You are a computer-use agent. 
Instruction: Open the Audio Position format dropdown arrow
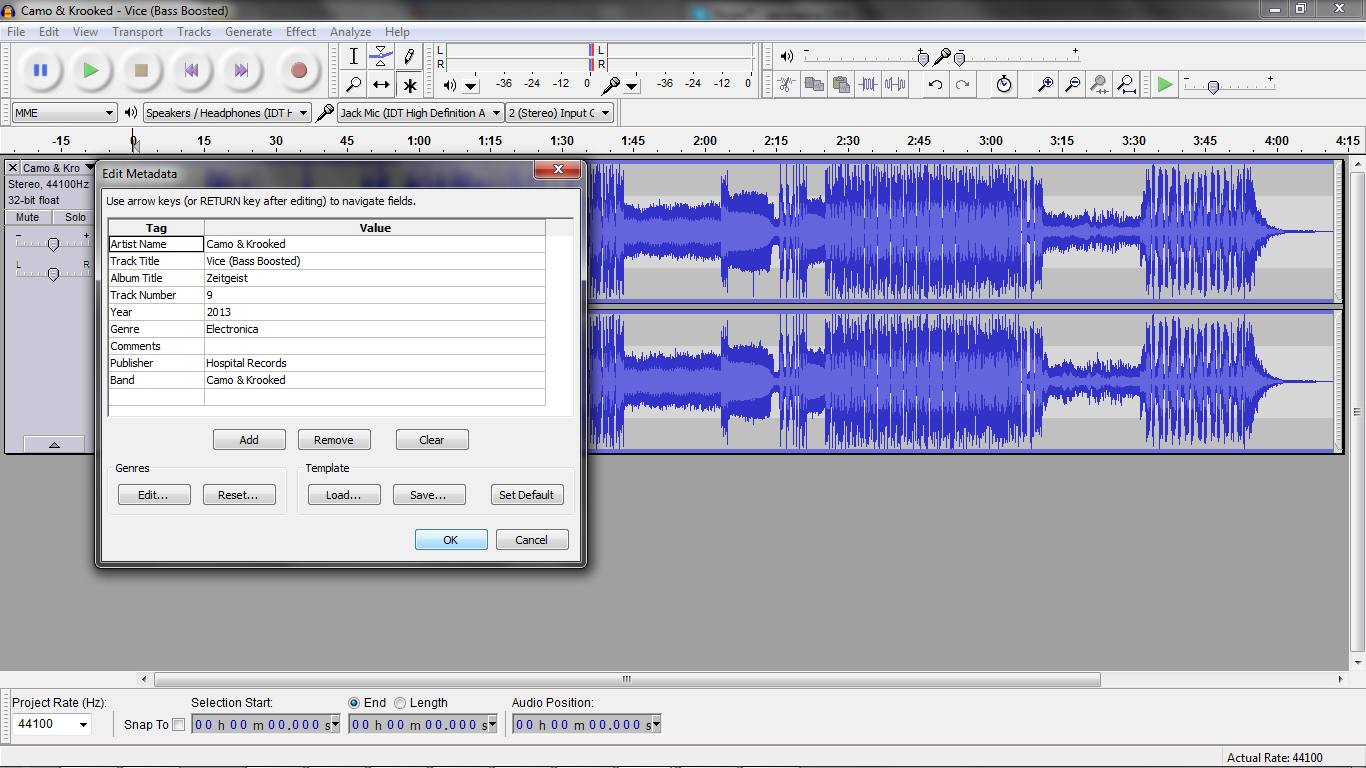[656, 724]
